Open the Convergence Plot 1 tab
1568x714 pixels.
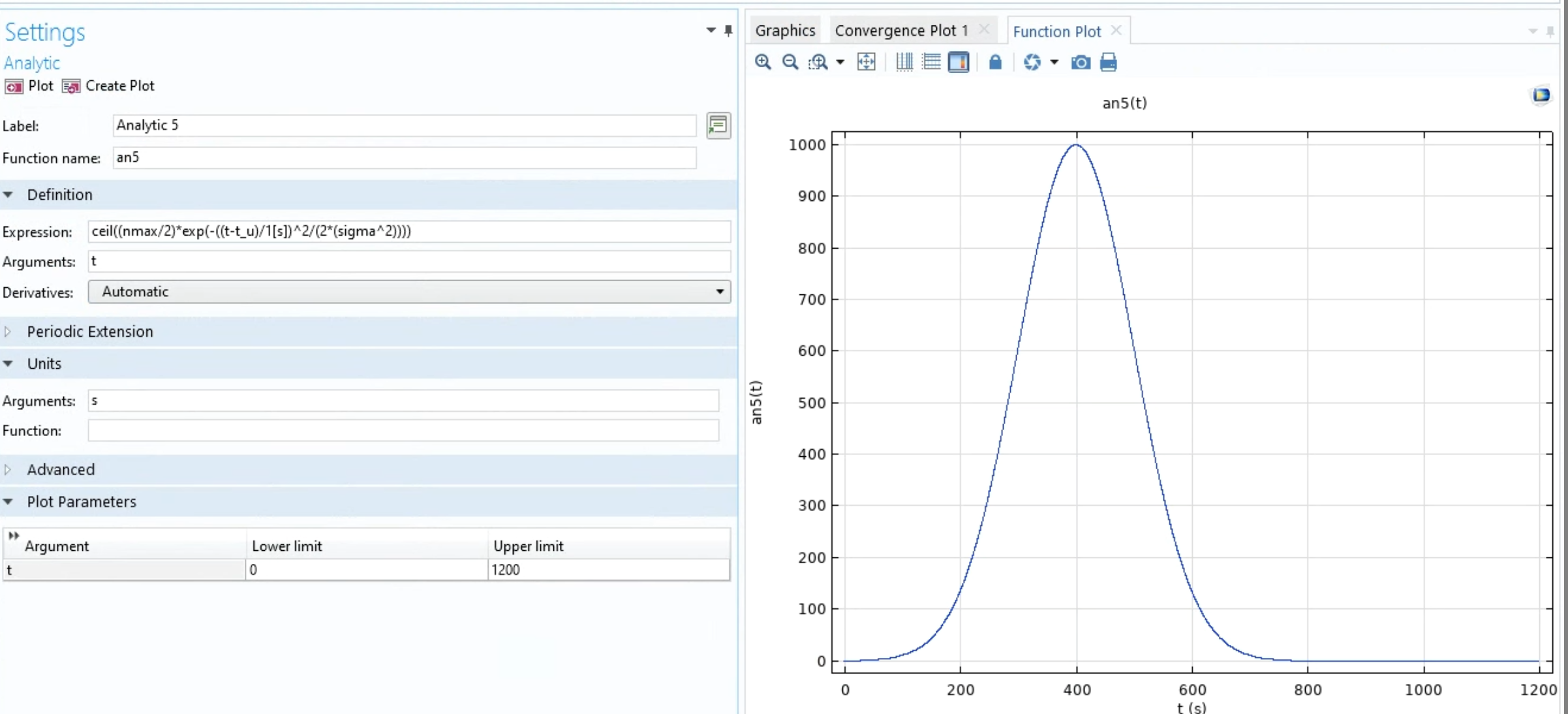coord(901,31)
